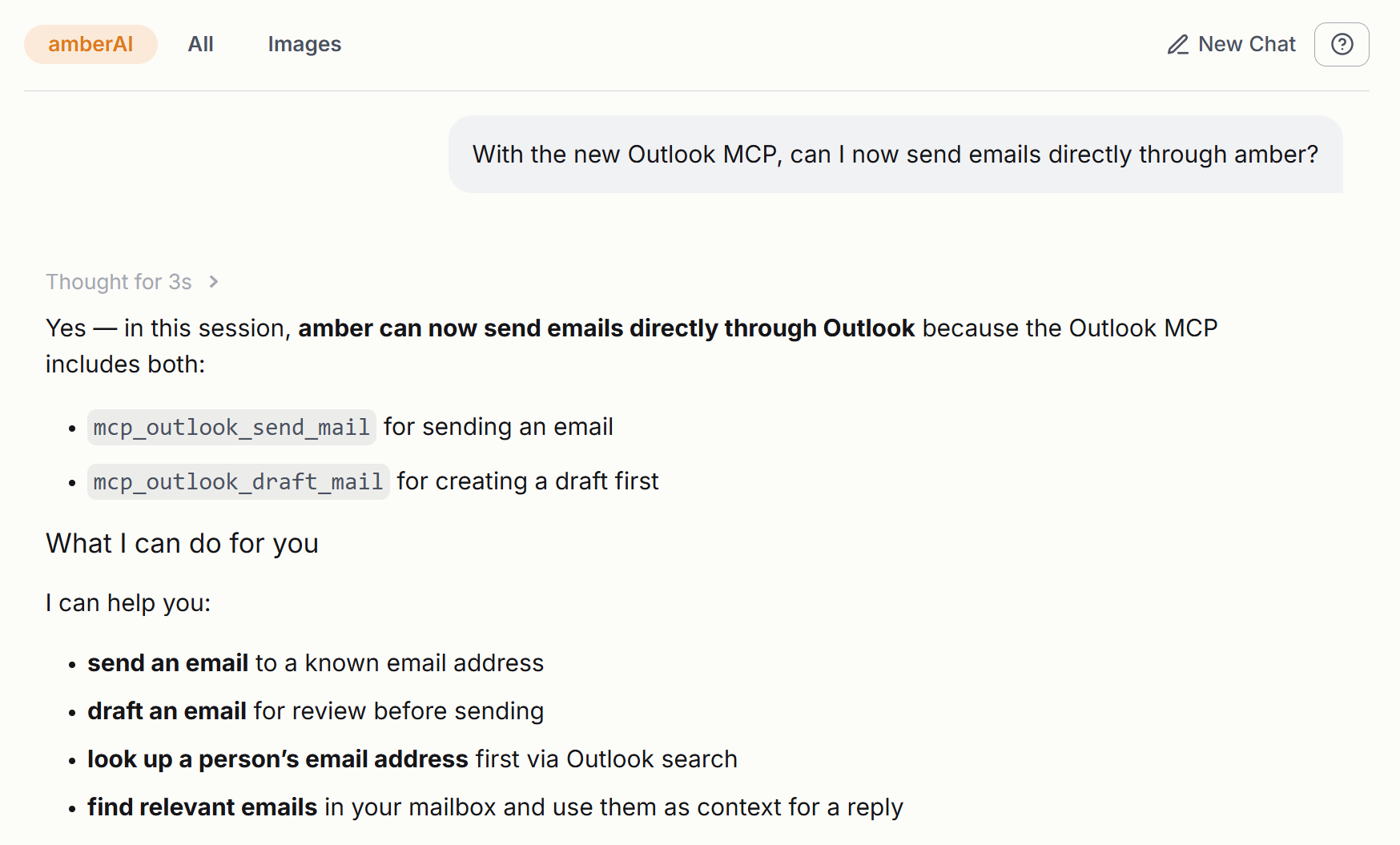Select the user message about Outlook MCP

895,154
